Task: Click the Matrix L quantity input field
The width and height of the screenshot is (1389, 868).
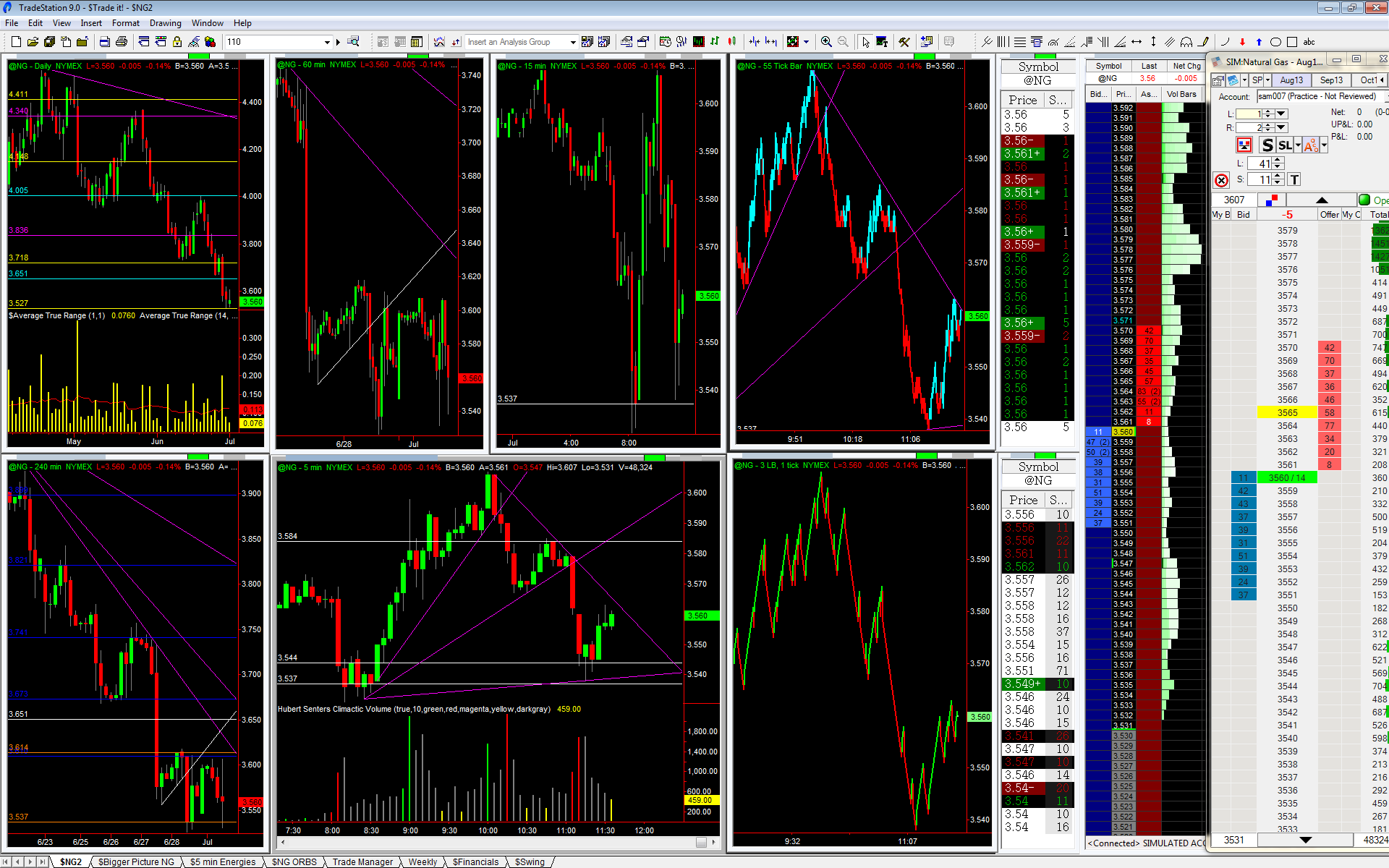Action: point(1249,114)
